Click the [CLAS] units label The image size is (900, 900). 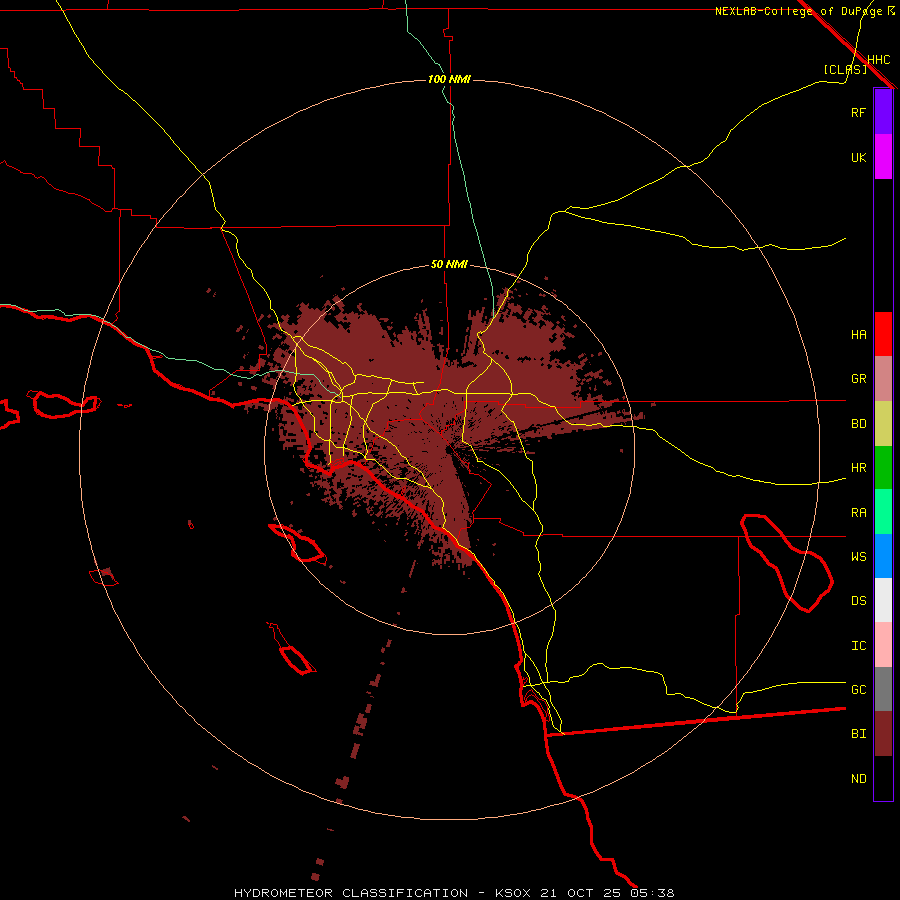[845, 69]
